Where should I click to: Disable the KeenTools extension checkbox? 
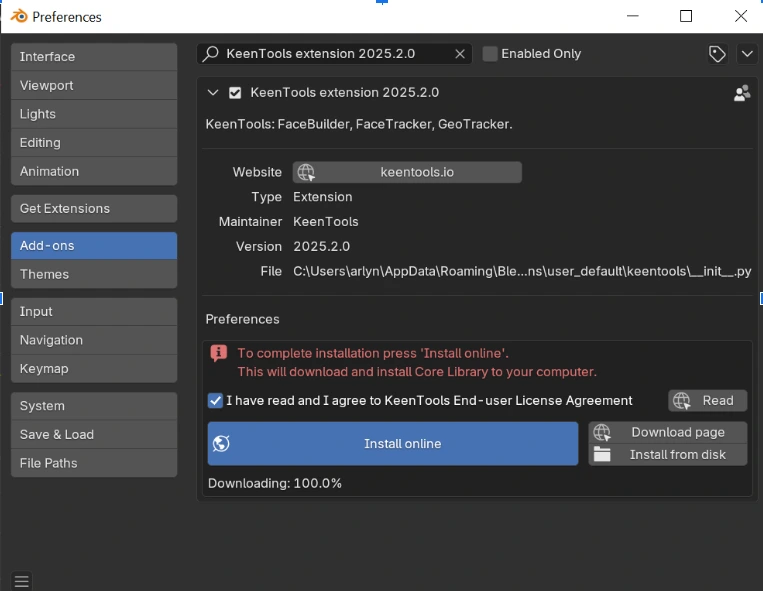pyautogui.click(x=235, y=93)
